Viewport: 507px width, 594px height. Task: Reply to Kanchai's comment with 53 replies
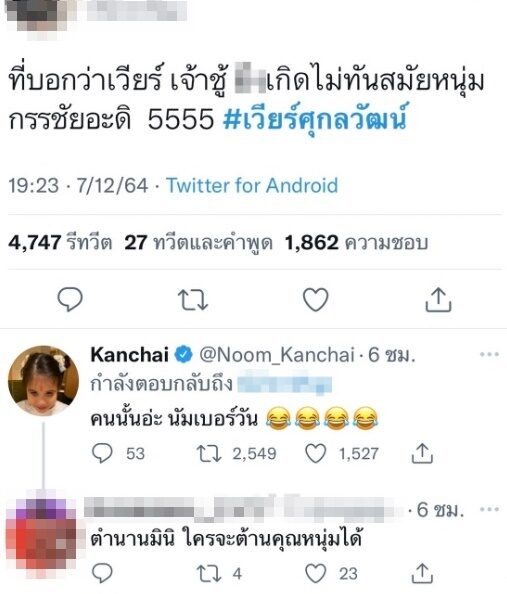(x=102, y=453)
